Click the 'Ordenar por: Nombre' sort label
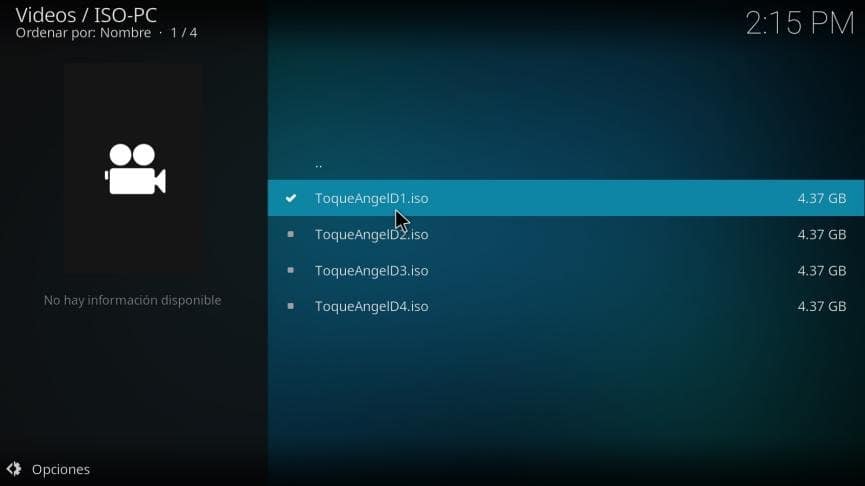 point(83,33)
